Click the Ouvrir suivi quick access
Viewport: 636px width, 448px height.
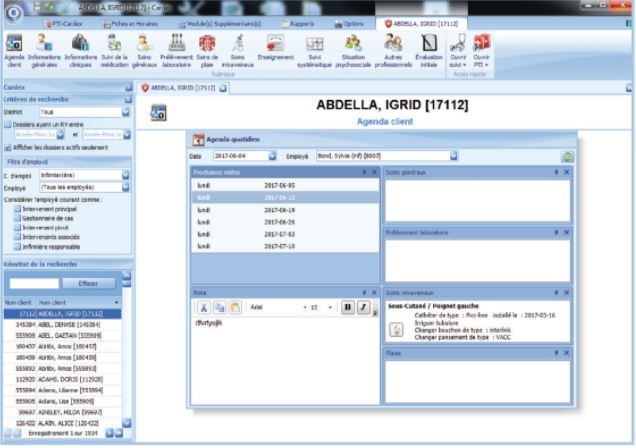point(458,51)
